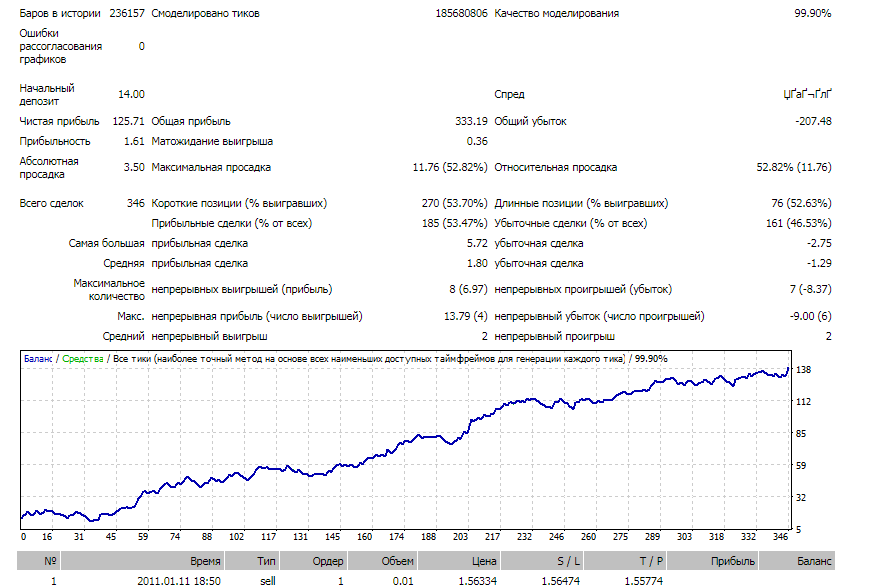Select the '№' column header
The width and height of the screenshot is (873, 587).
tap(39, 561)
